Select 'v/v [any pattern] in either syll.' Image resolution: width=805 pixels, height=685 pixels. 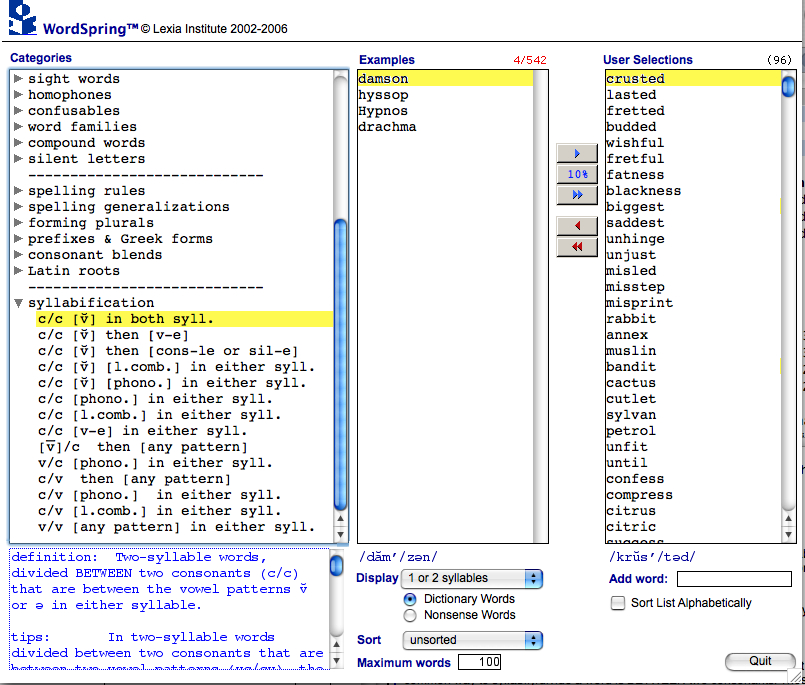click(176, 527)
